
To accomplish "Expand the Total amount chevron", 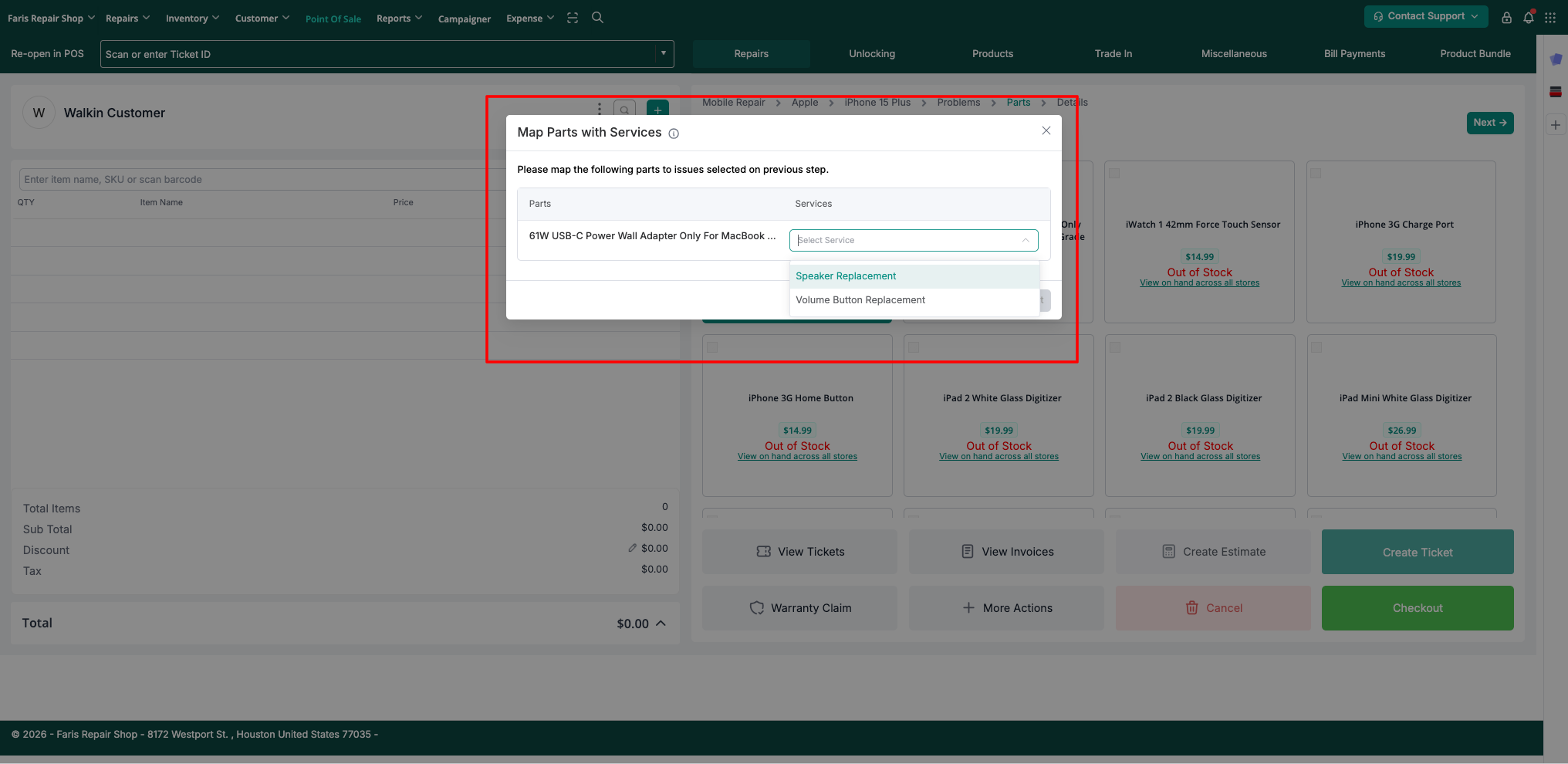I will tap(661, 624).
